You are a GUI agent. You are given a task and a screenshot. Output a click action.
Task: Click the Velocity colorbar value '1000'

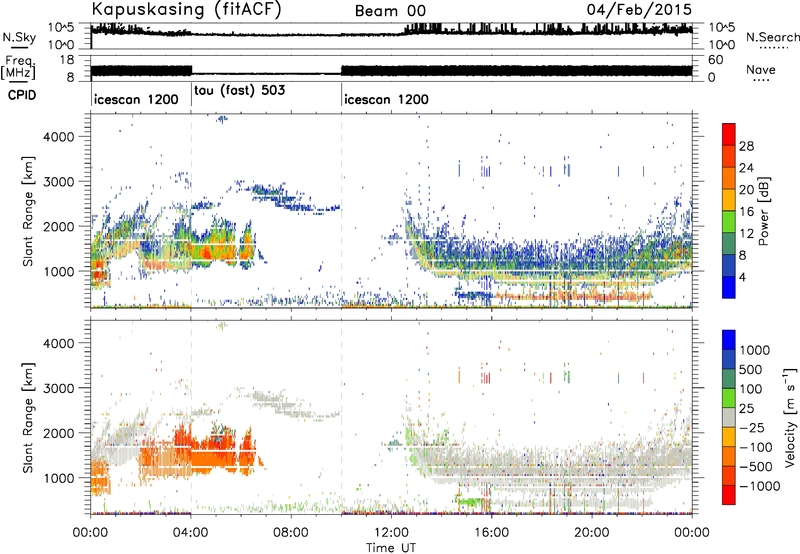tap(755, 350)
